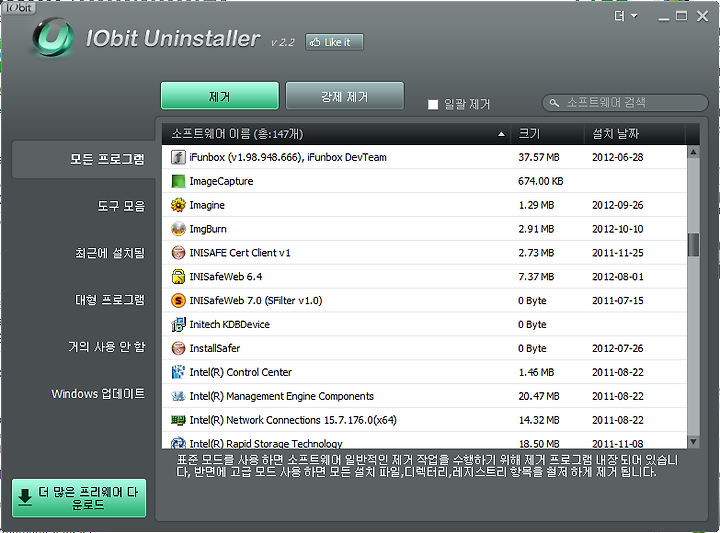The width and height of the screenshot is (720, 533).
Task: Click the green 제거 button
Action: [219, 96]
